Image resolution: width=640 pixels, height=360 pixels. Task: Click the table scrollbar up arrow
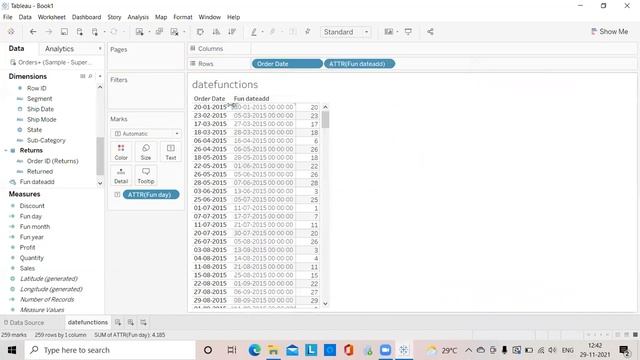point(325,107)
